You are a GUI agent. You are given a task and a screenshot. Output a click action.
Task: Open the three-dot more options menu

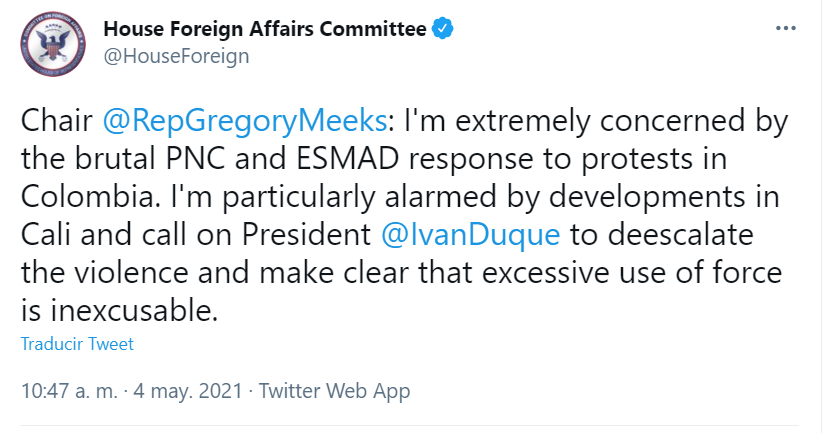[x=786, y=28]
